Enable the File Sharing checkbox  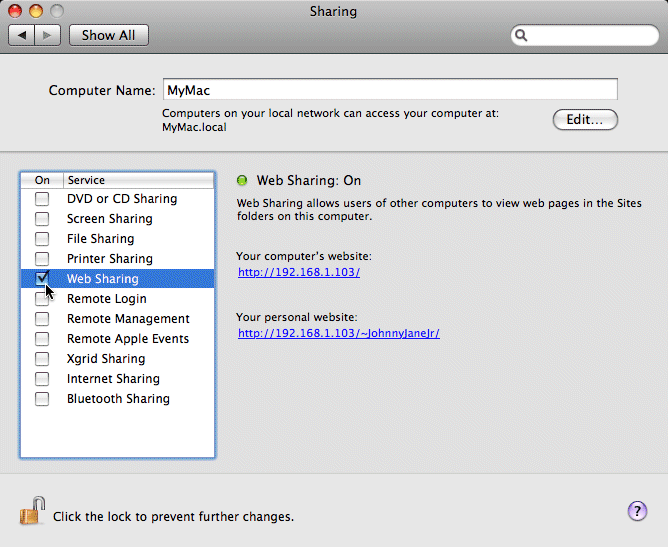(x=42, y=239)
